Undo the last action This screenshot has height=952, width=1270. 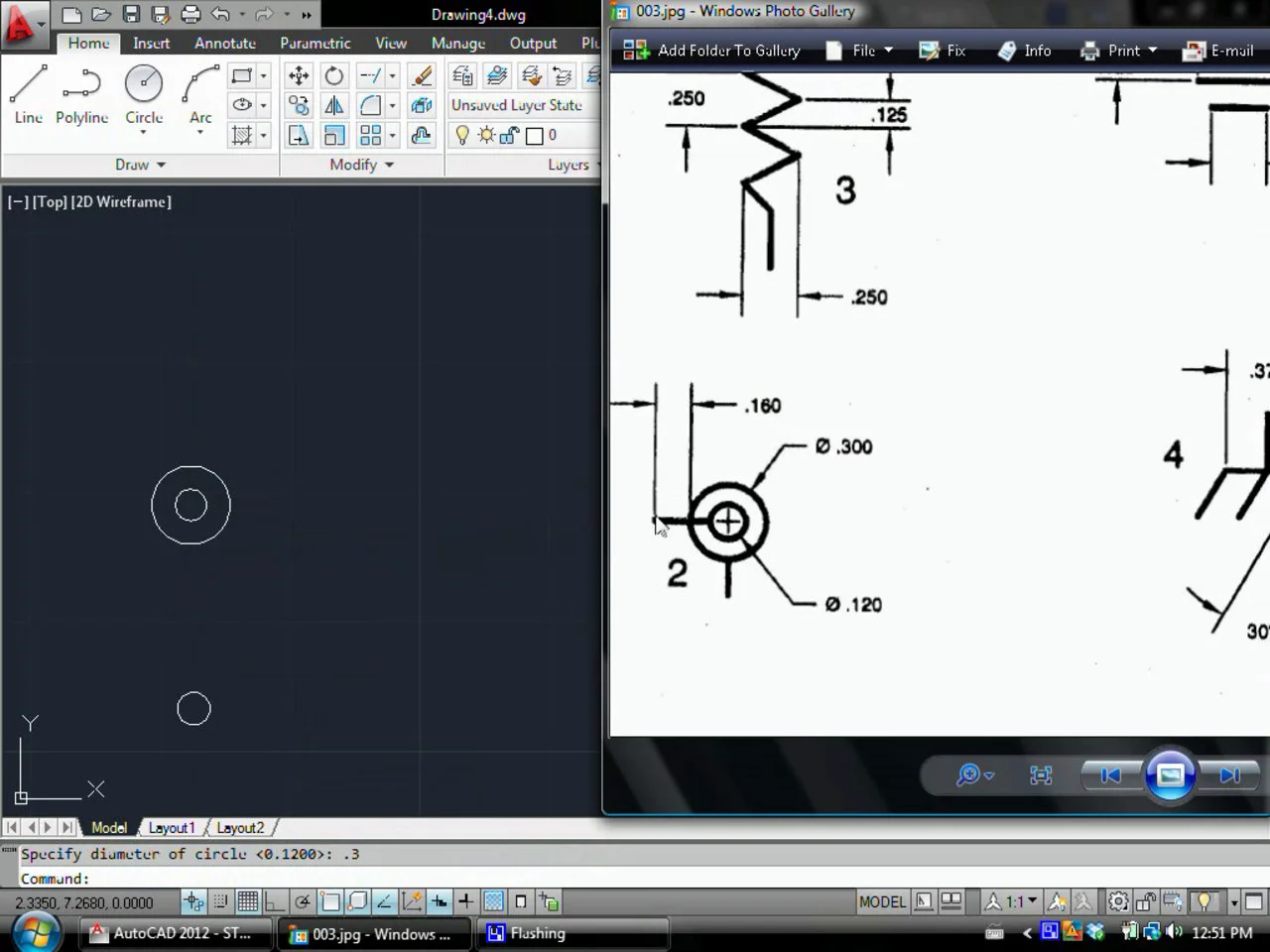coord(220,14)
